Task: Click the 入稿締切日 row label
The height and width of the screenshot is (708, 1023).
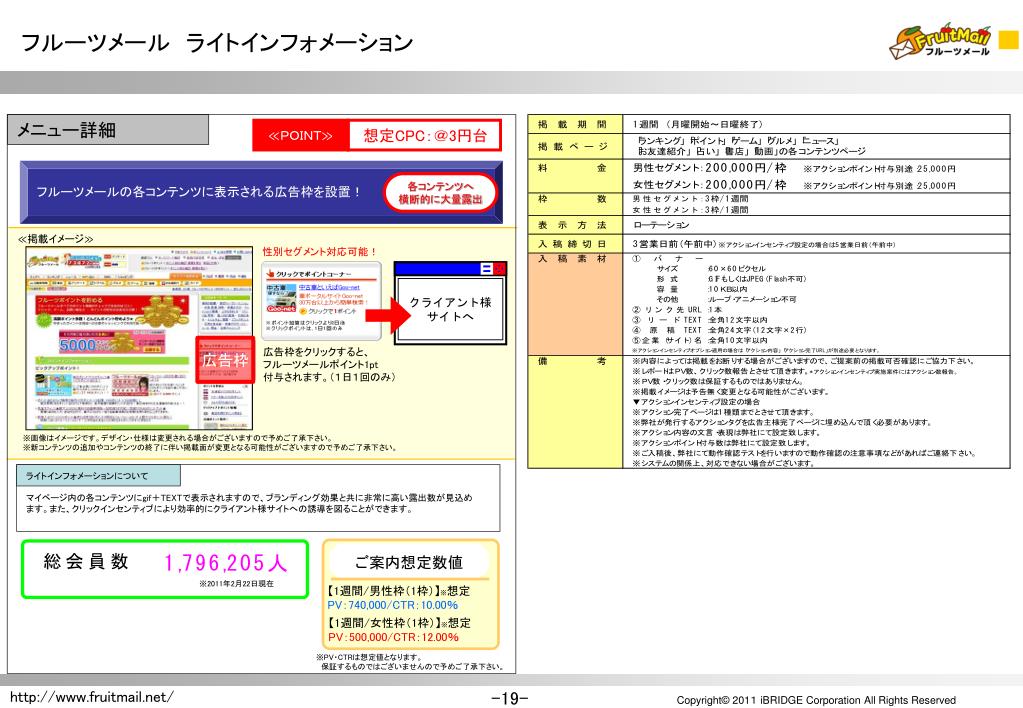Action: pyautogui.click(x=572, y=244)
